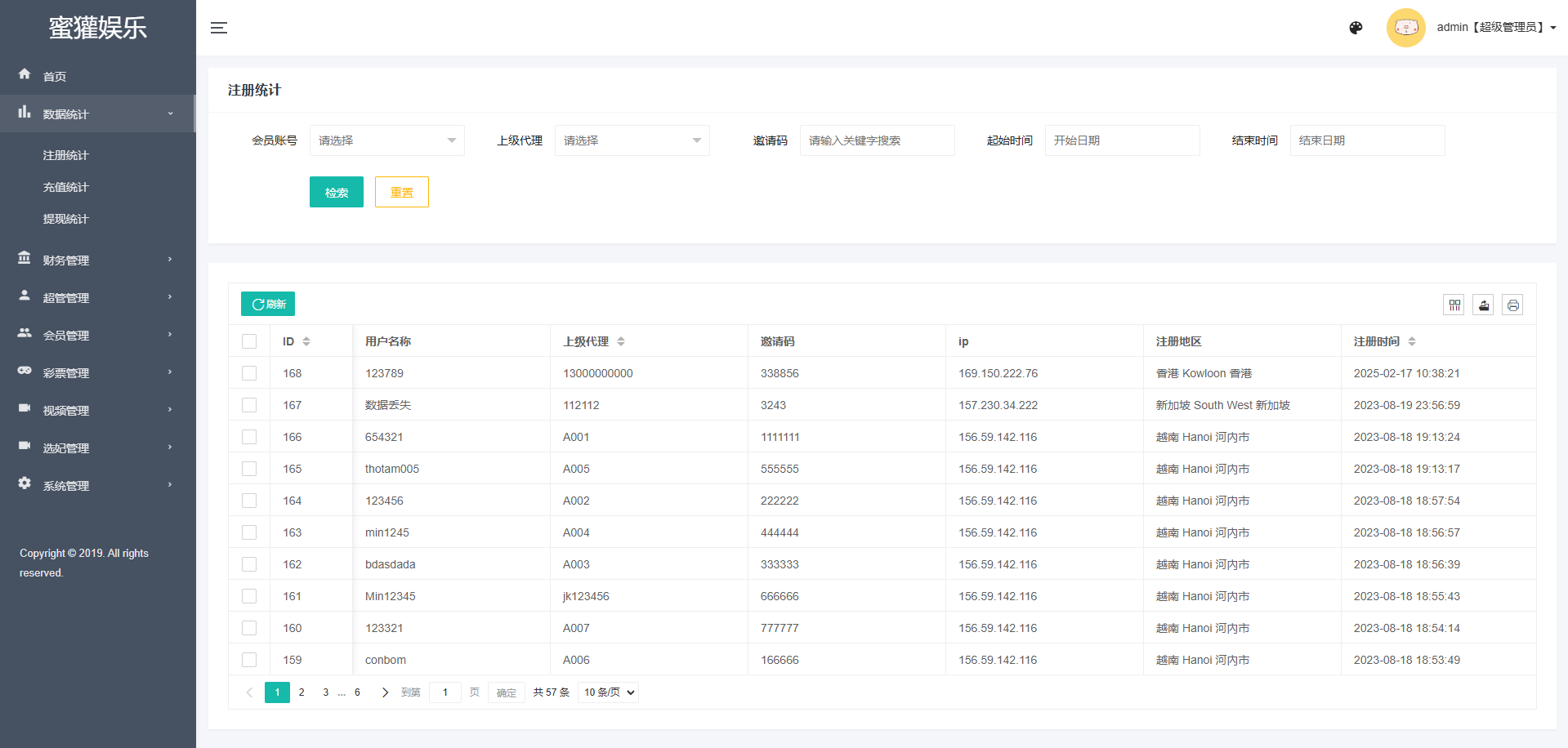
Task: Collapse sidebar with the hamburger menu icon
Action: tap(219, 28)
